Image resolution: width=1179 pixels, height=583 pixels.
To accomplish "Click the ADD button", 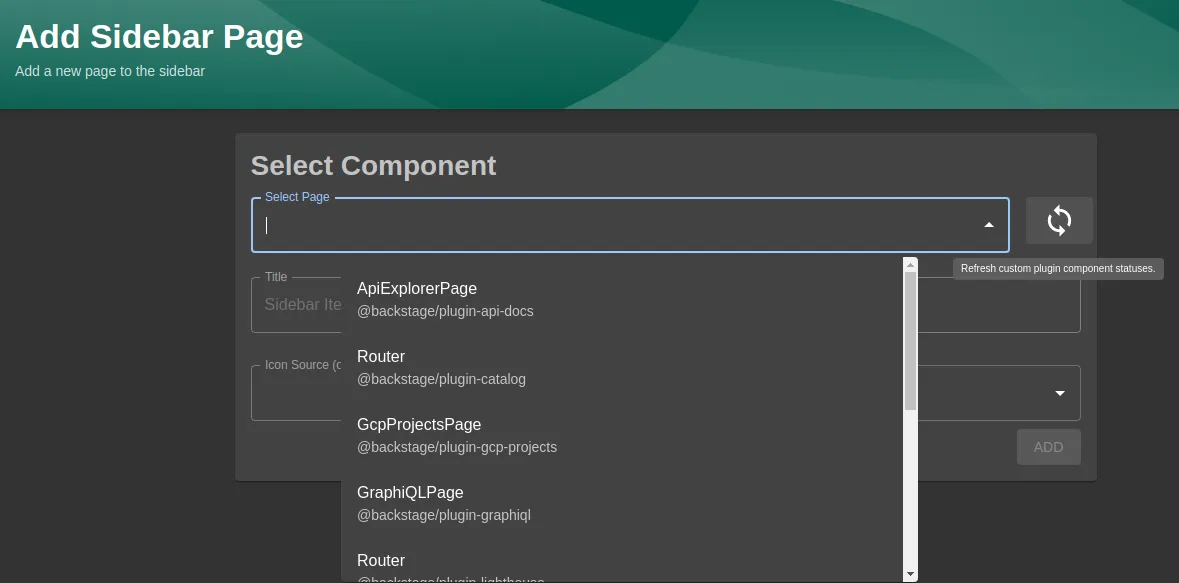I will click(1048, 446).
